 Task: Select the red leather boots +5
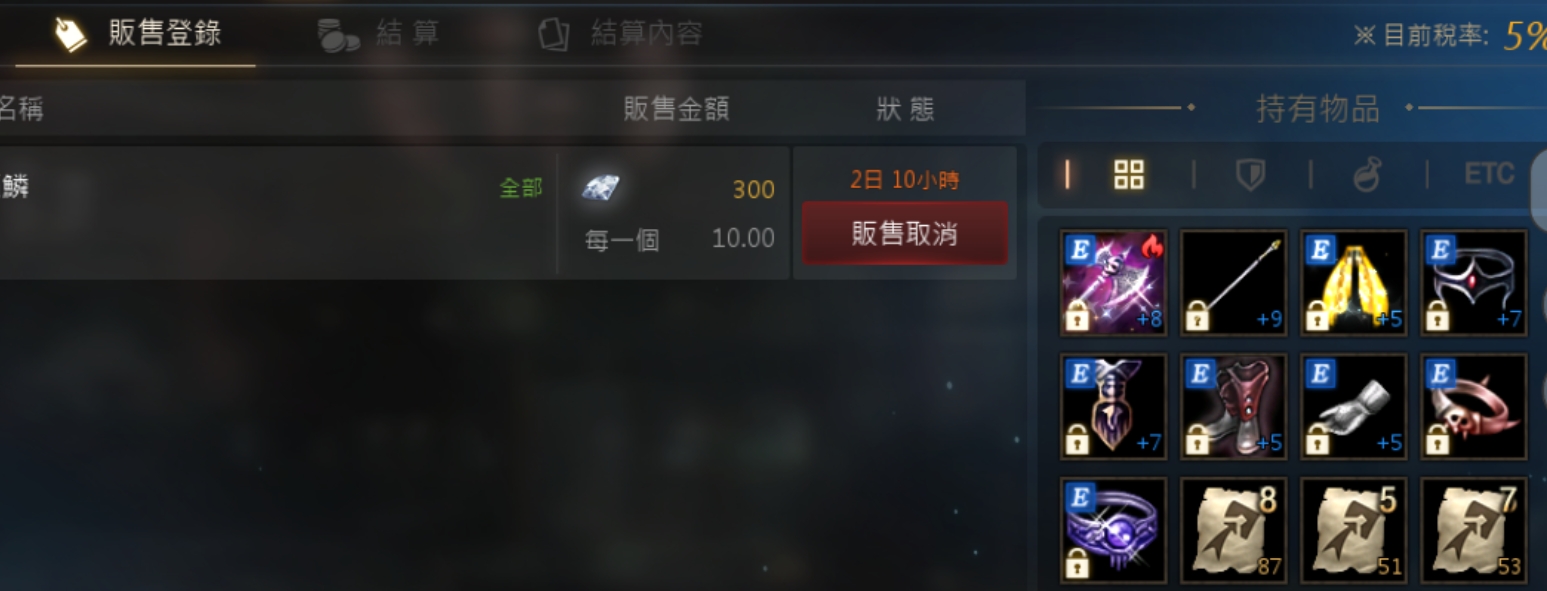click(x=1233, y=406)
